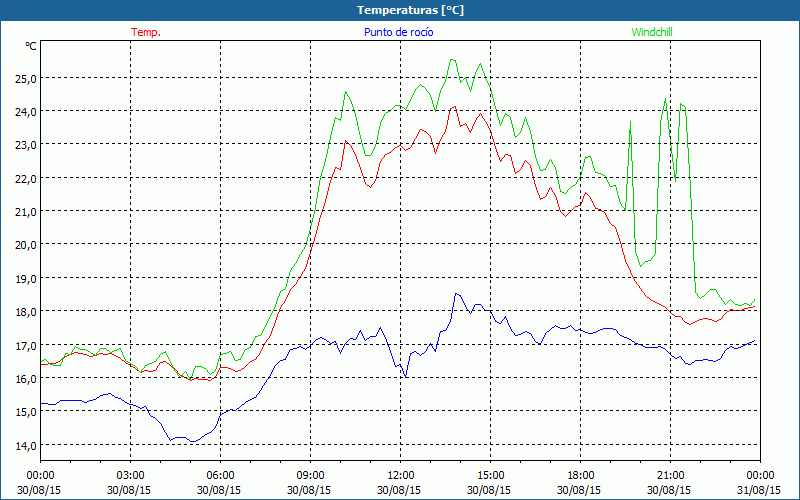This screenshot has height=500, width=800.
Task: Click the 14,0 y-axis value
Action: pyautogui.click(x=26, y=445)
